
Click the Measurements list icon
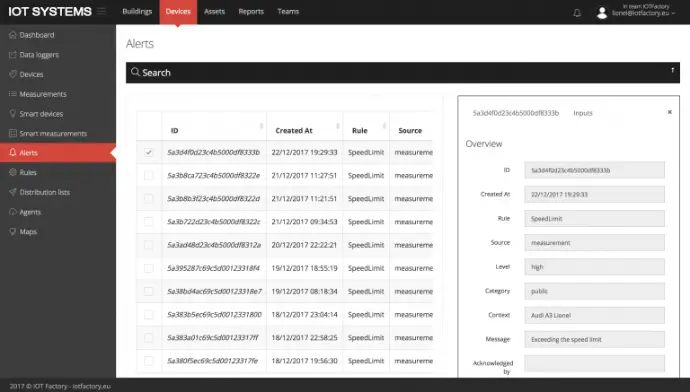(x=12, y=94)
